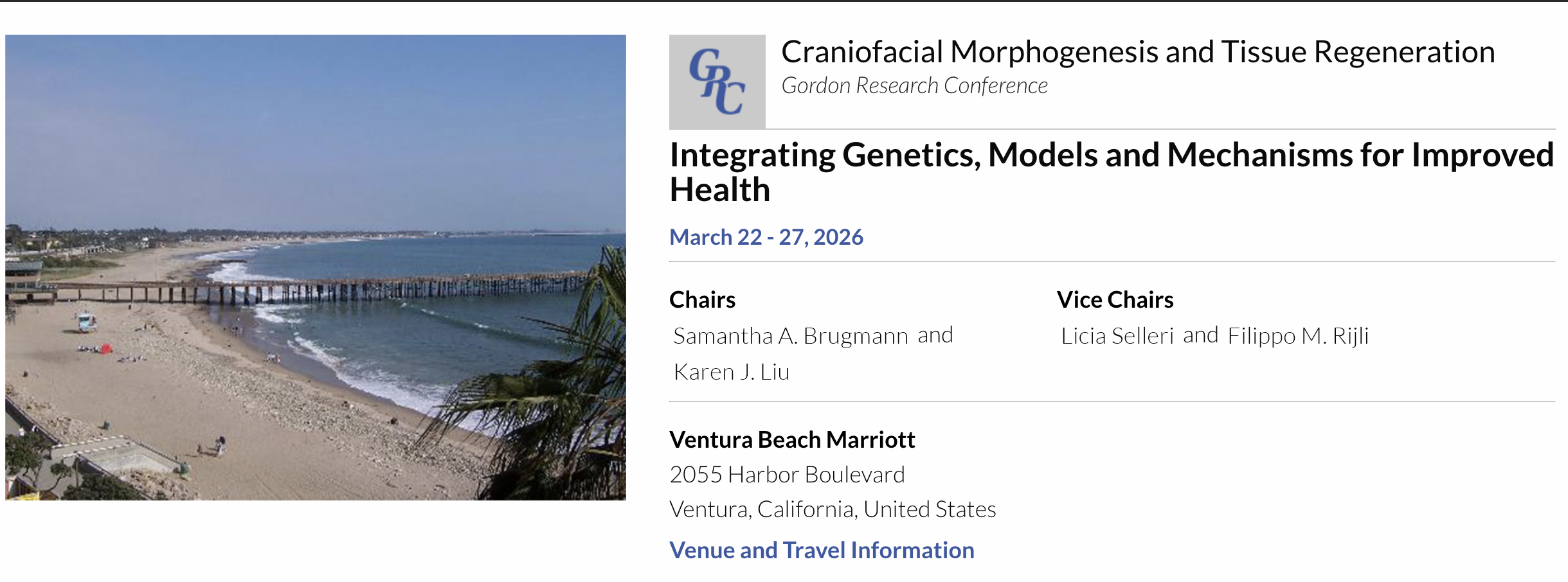
Task: Click the March 22 - 27, 2026 date
Action: (x=766, y=237)
